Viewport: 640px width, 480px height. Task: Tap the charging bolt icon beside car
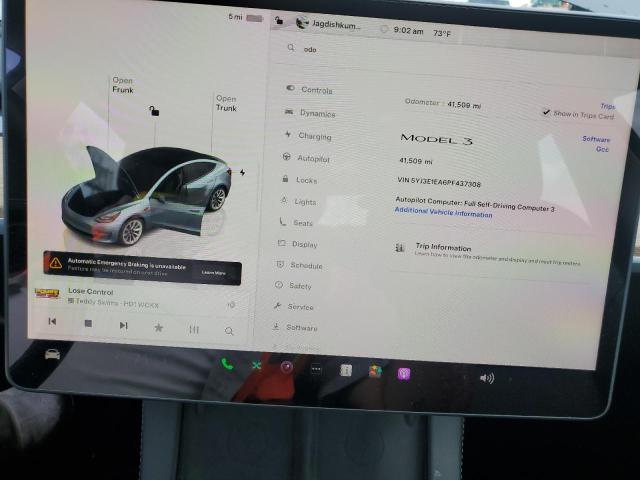pos(242,172)
